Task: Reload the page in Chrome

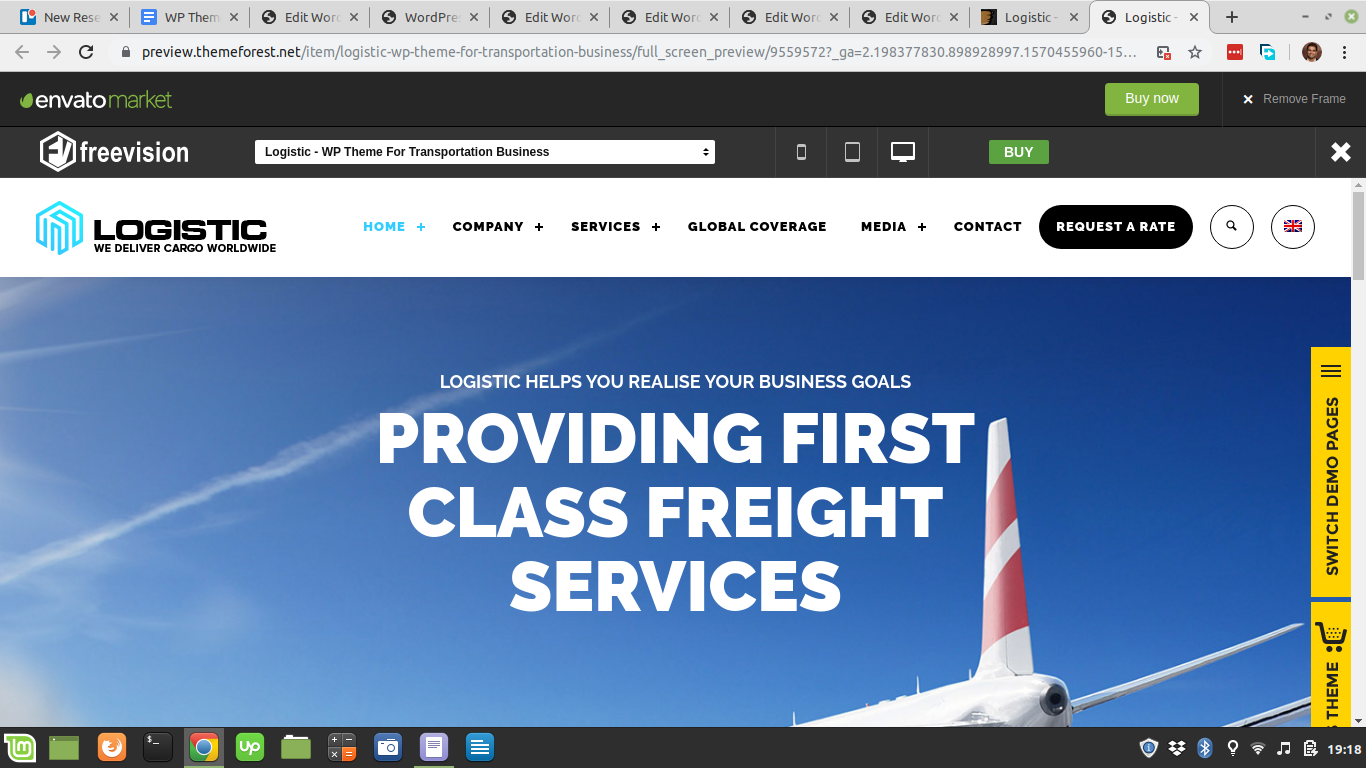Action: [86, 52]
